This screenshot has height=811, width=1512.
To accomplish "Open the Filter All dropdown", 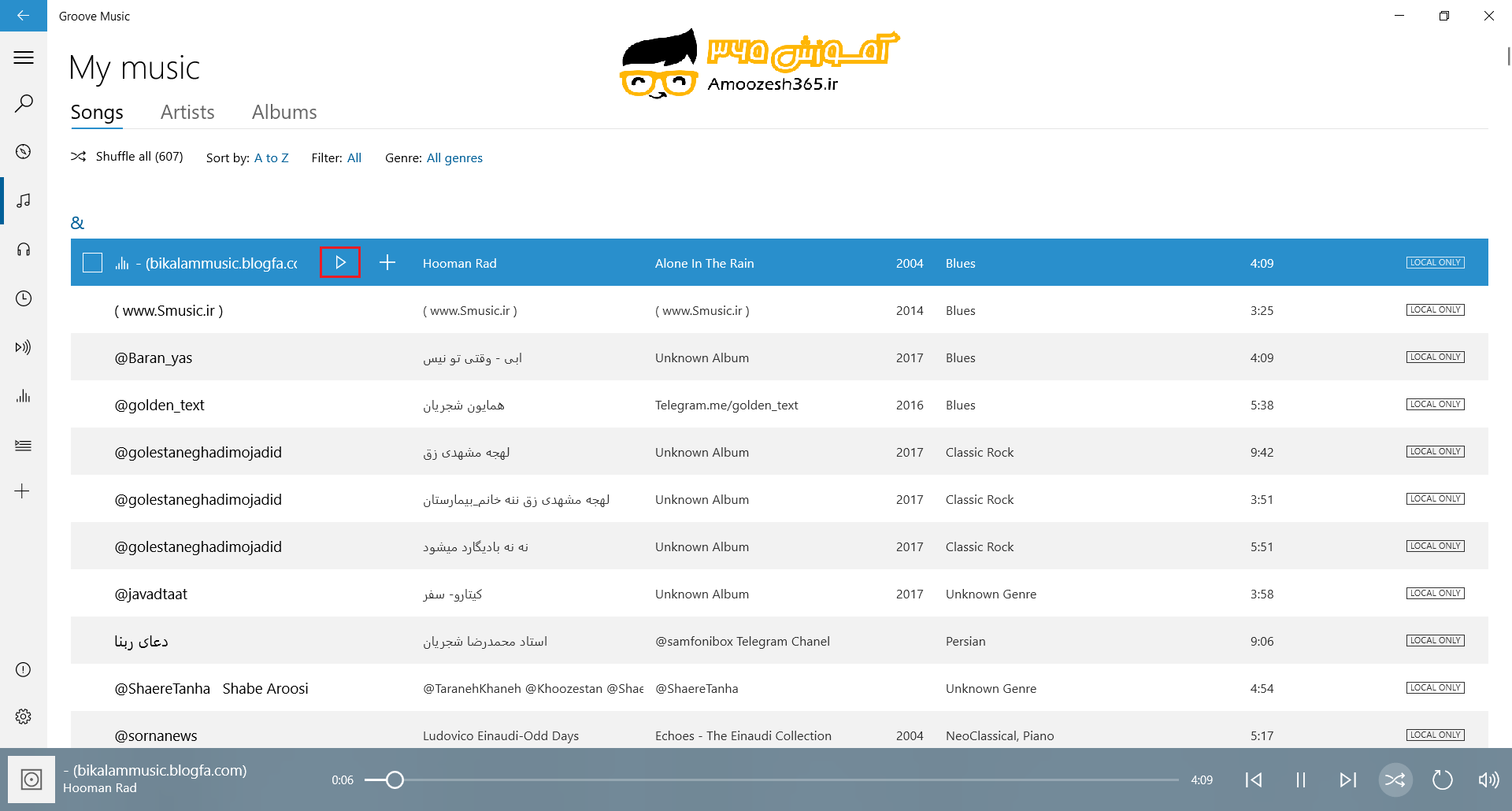I will tap(354, 158).
